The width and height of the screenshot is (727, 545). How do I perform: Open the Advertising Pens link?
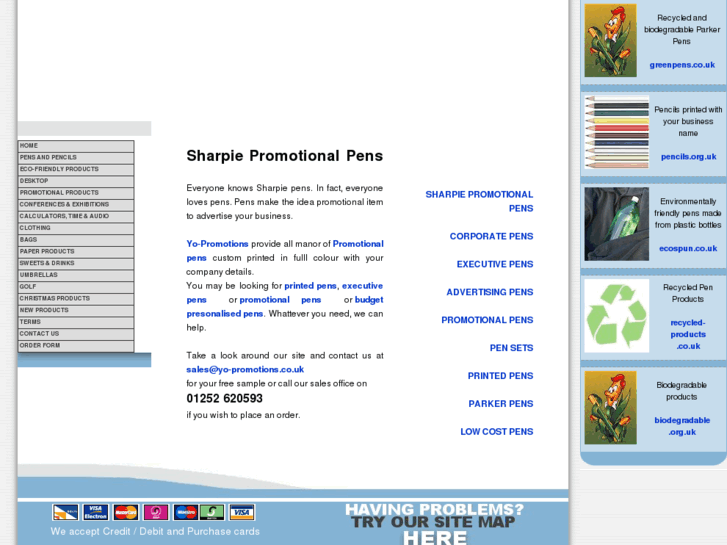pos(490,292)
